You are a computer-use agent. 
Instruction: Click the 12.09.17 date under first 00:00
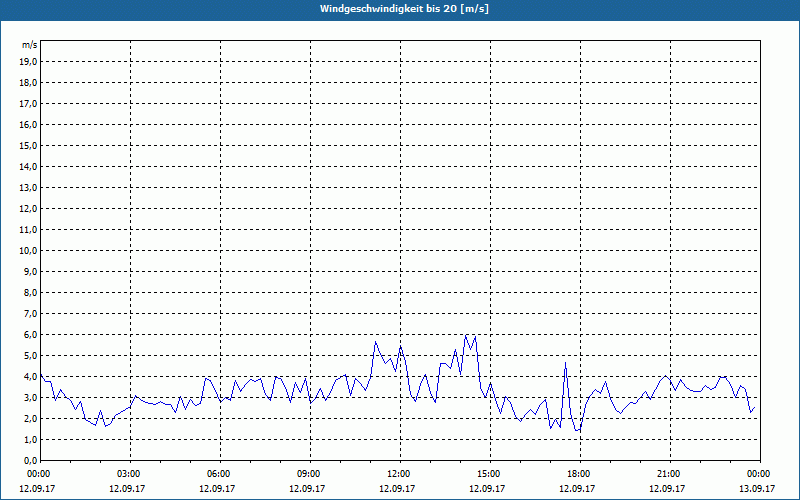[37, 488]
